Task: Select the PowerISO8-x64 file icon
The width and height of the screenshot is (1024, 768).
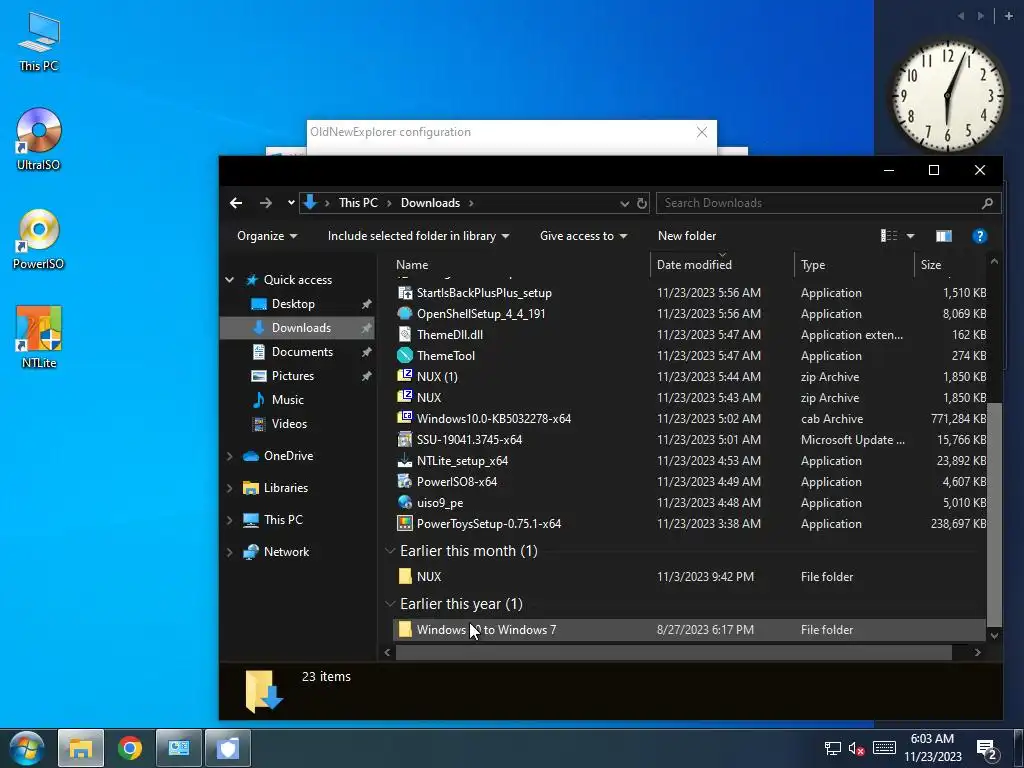Action: [405, 481]
